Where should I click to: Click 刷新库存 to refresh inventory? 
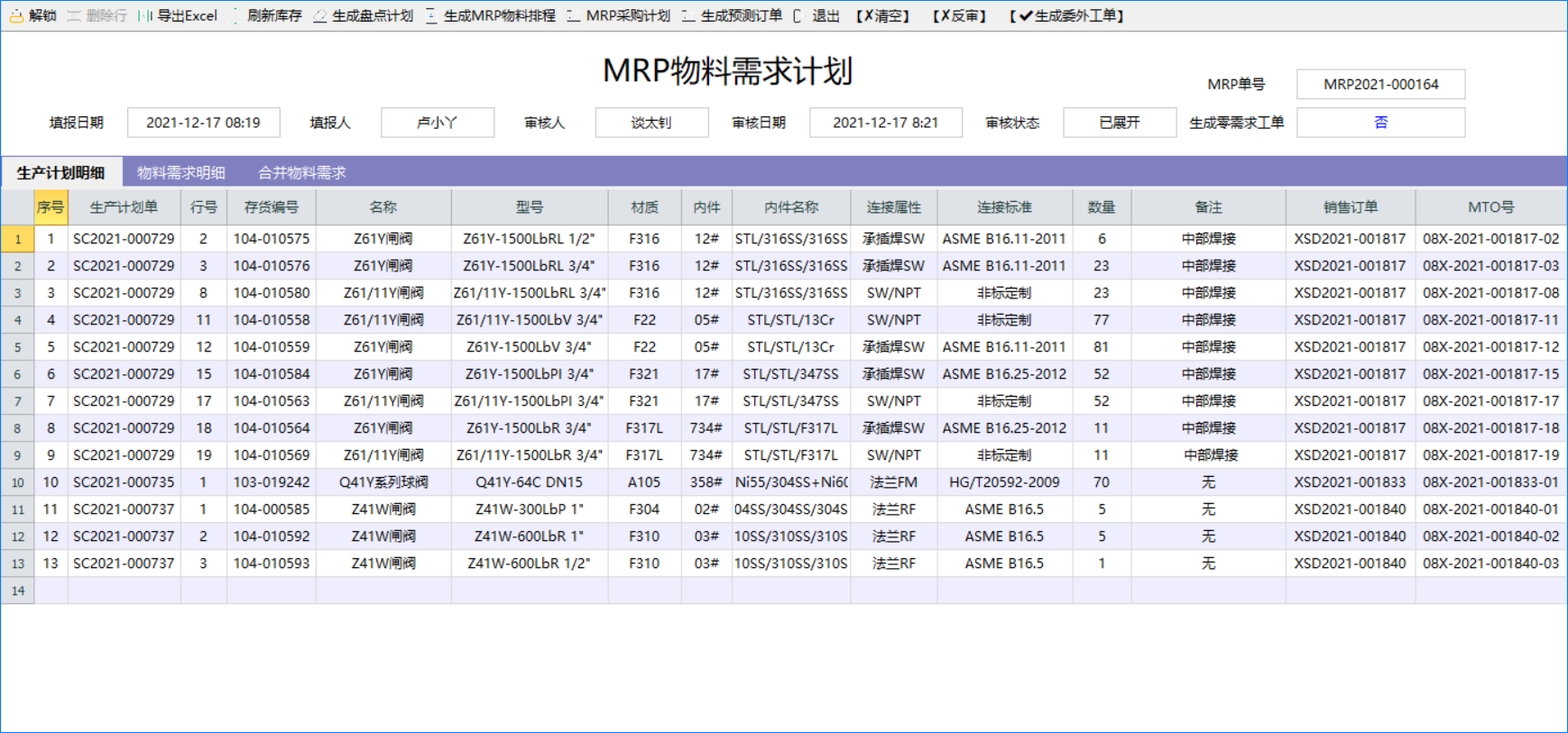pos(267,15)
